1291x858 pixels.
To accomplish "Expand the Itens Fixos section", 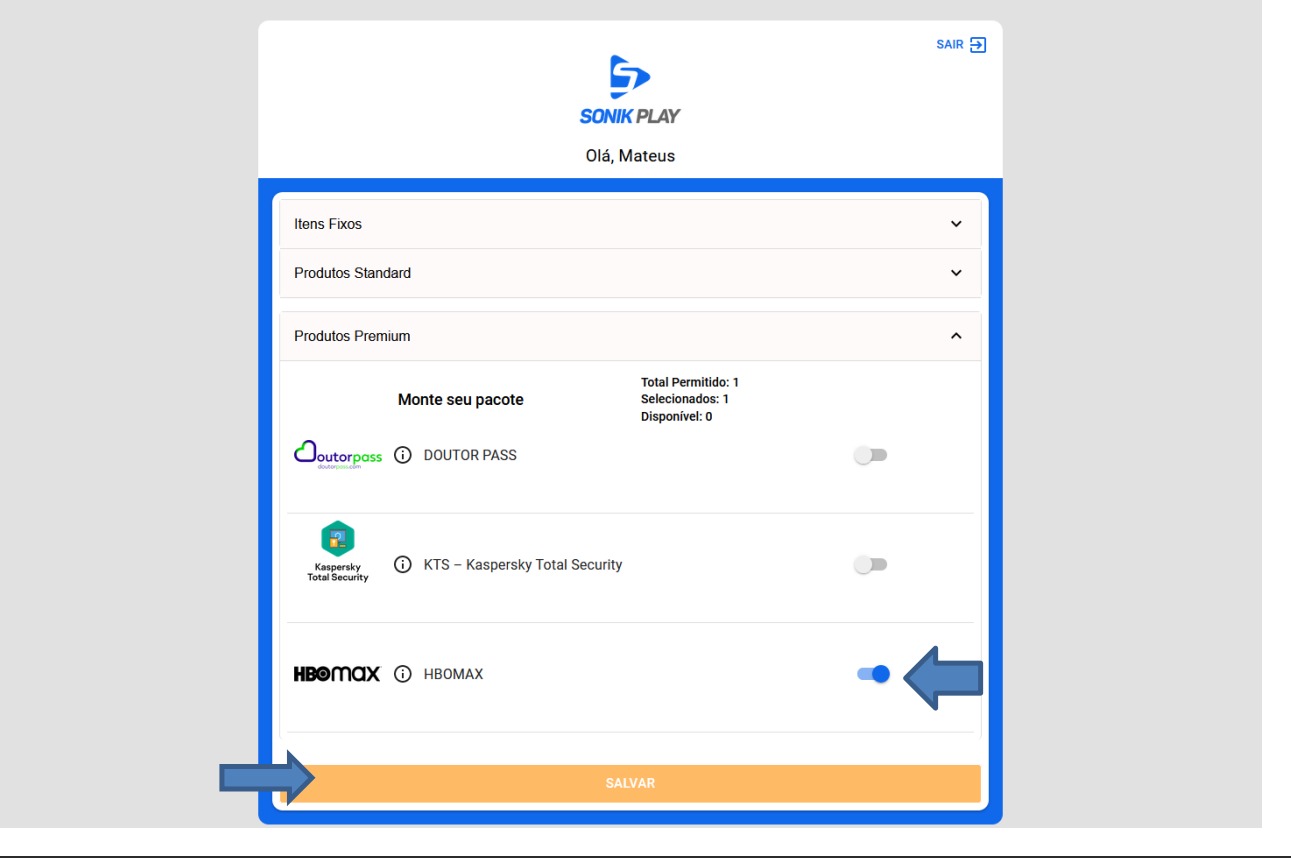I will coord(630,224).
